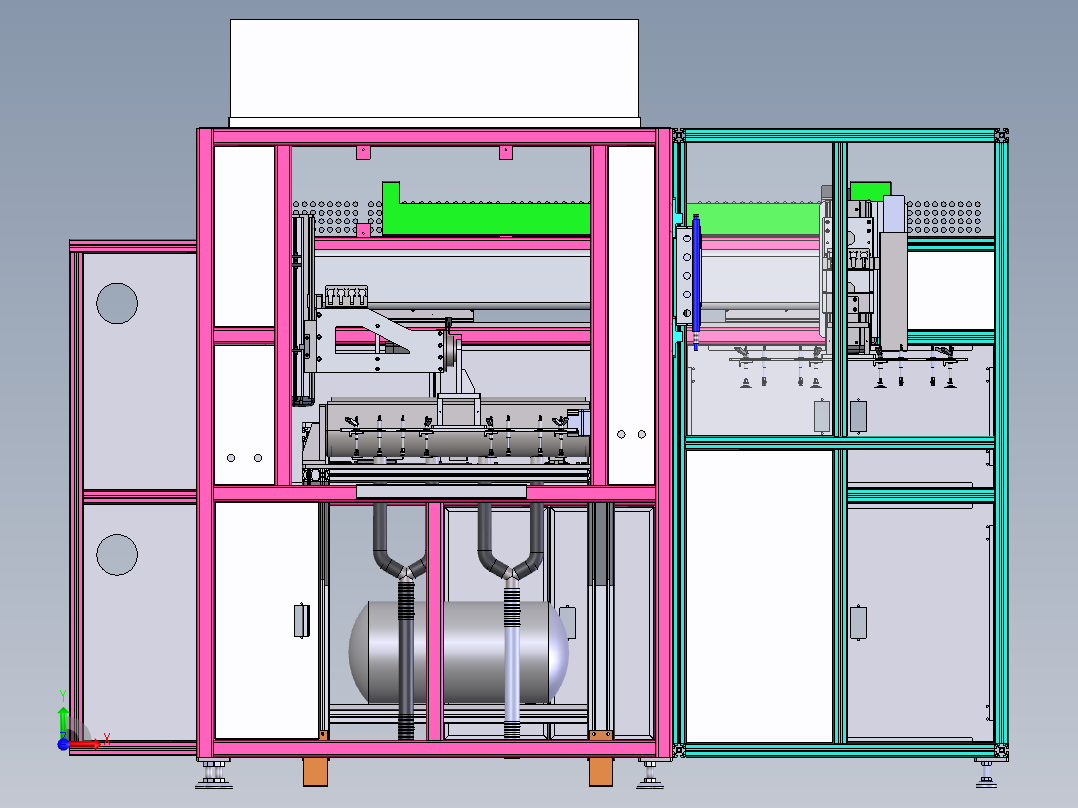Click the blue origin ball of the coordinate triad

(63, 744)
